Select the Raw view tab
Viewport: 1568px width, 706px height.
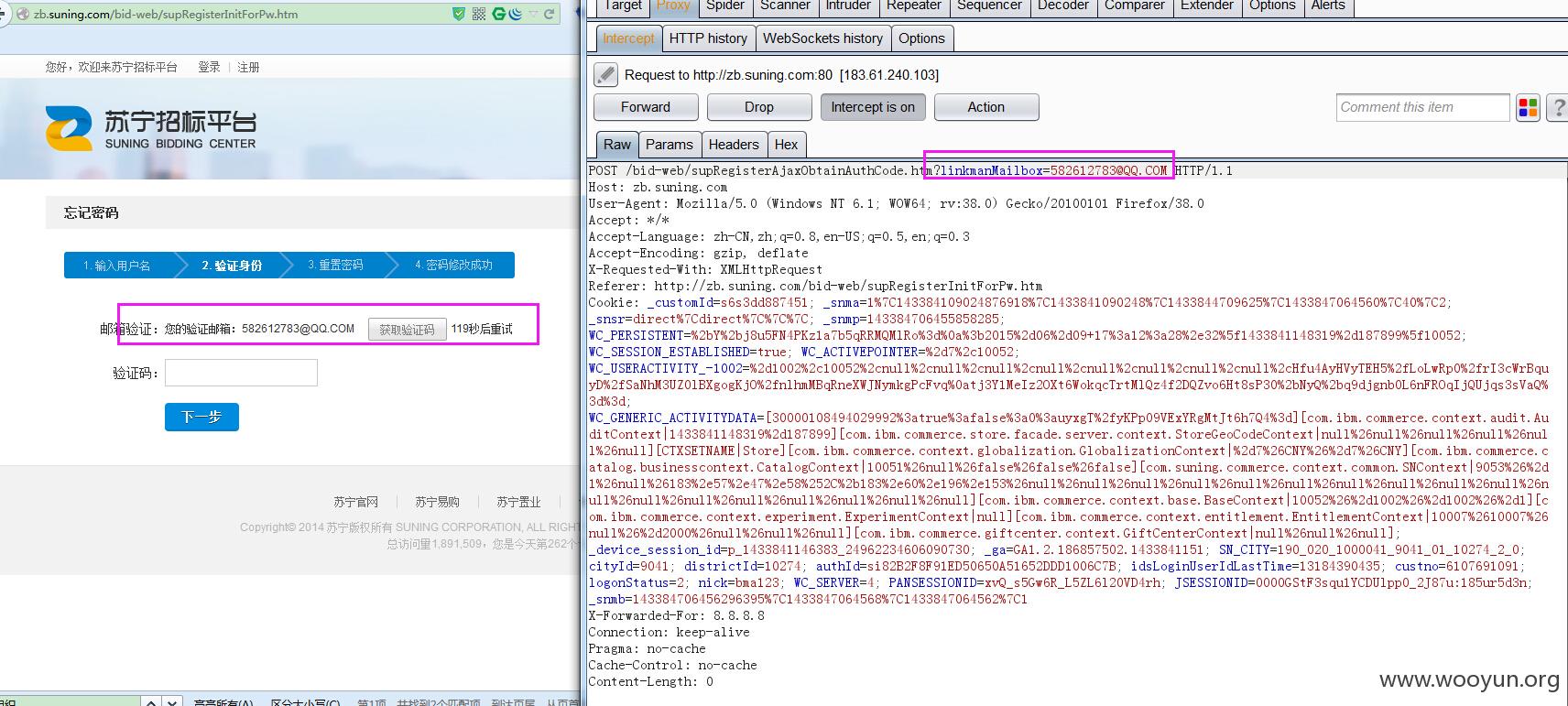[x=617, y=145]
